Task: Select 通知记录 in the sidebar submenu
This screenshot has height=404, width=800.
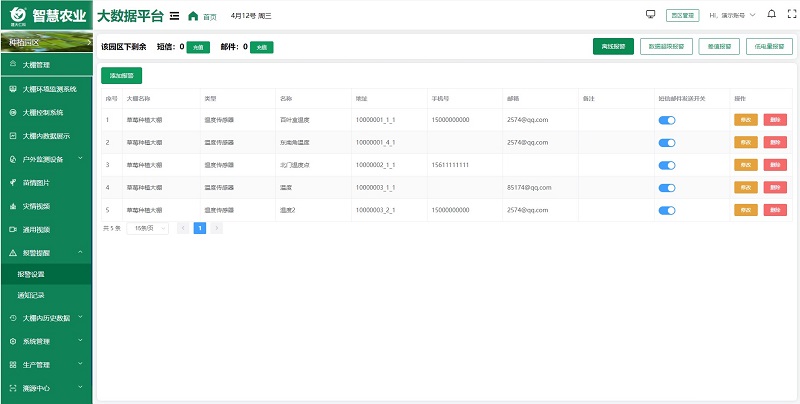Action: click(31, 295)
